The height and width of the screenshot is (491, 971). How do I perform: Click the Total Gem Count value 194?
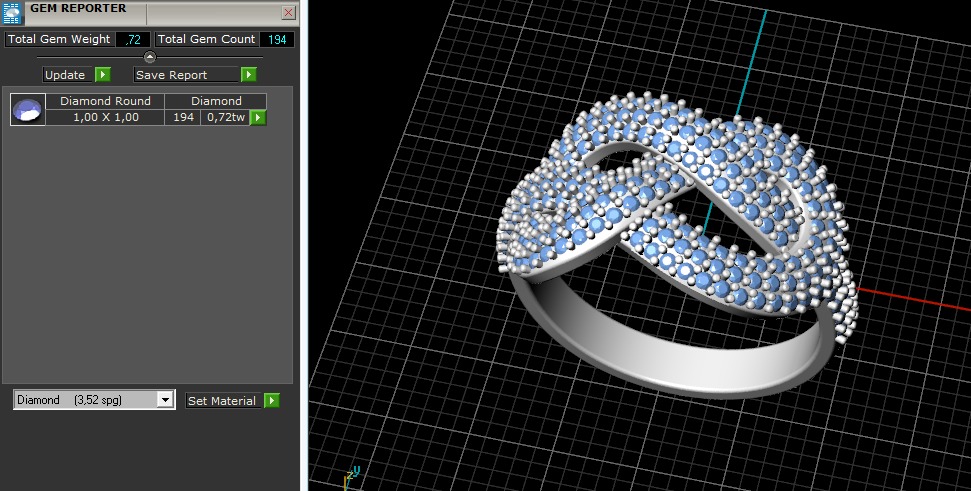pos(277,40)
